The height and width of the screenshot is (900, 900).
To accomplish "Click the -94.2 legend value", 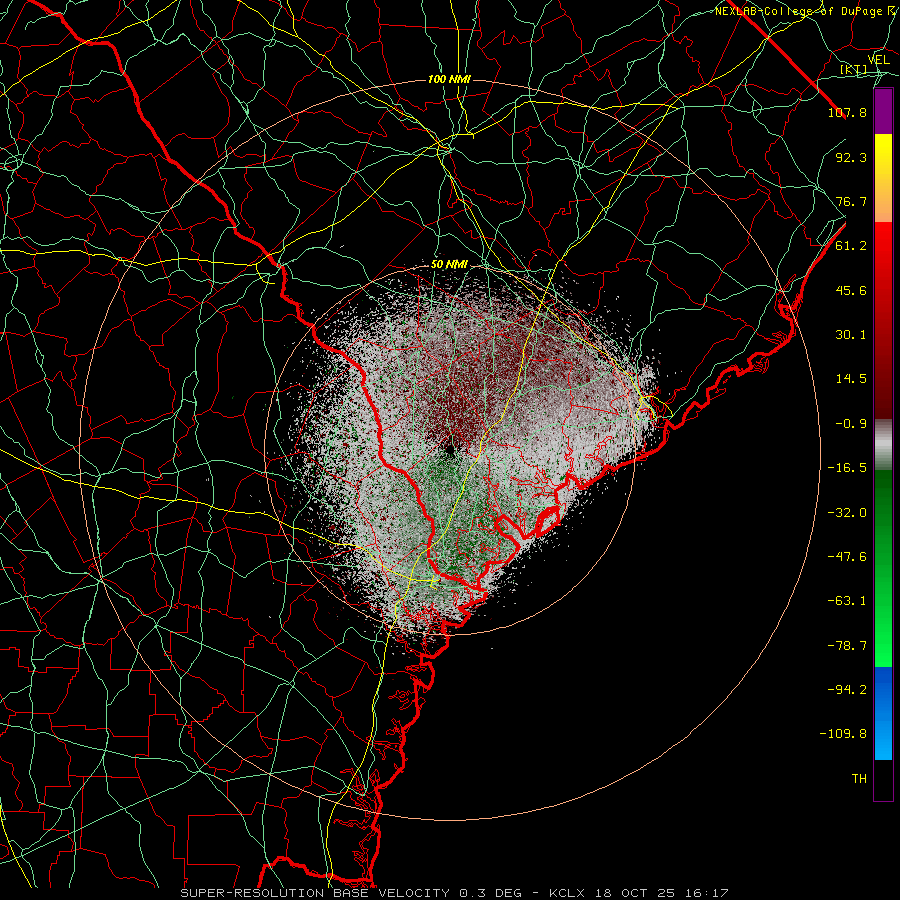I will [x=847, y=689].
